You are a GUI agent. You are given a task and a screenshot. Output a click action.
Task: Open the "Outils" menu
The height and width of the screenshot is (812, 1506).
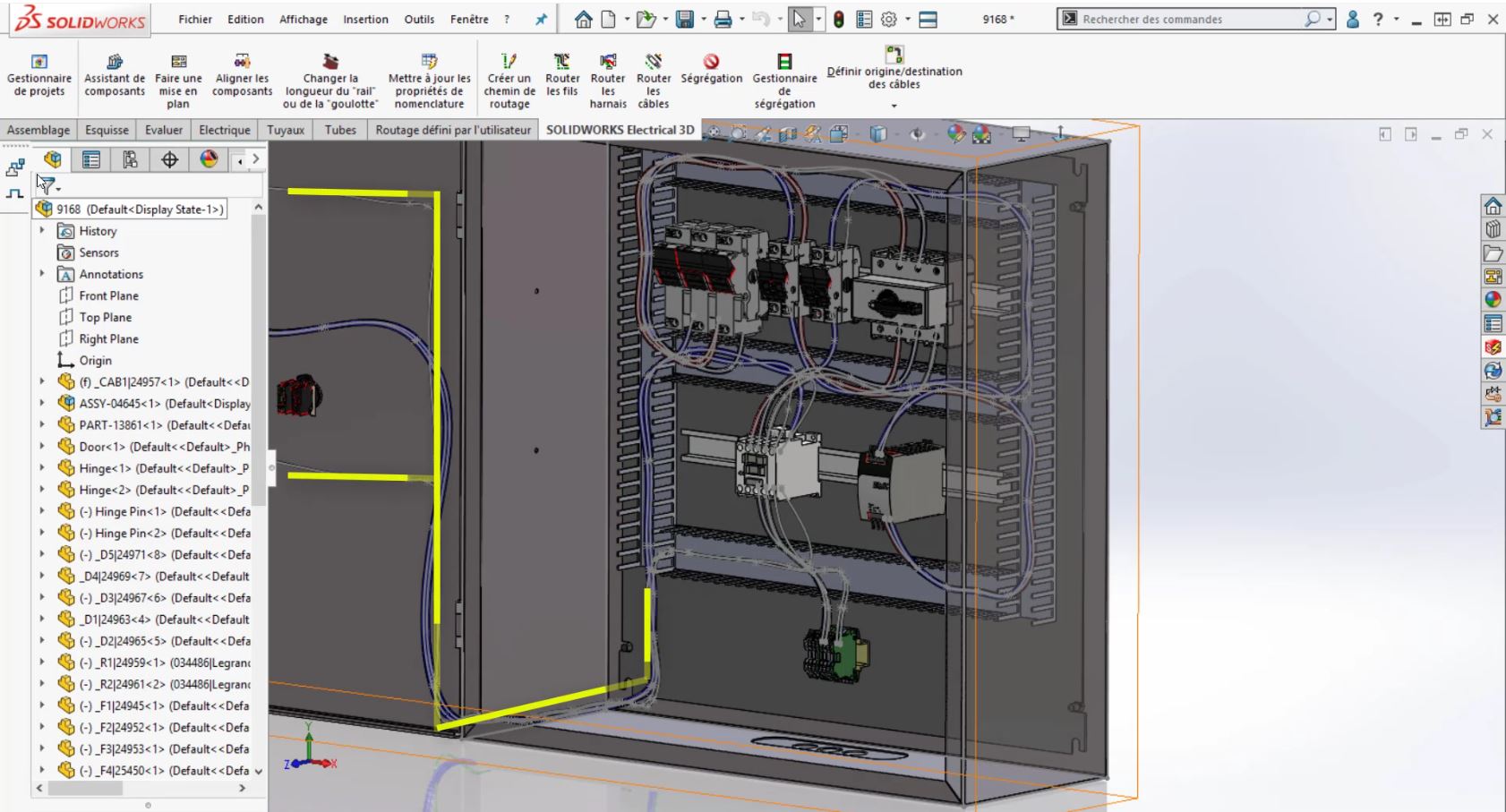[417, 19]
